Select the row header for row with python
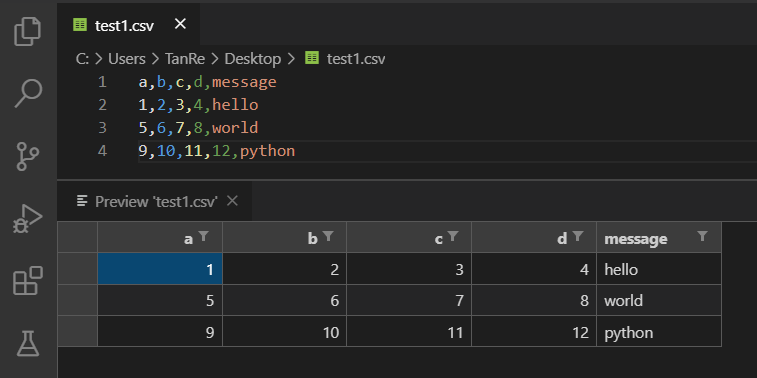This screenshot has height=378, width=757. [x=77, y=332]
